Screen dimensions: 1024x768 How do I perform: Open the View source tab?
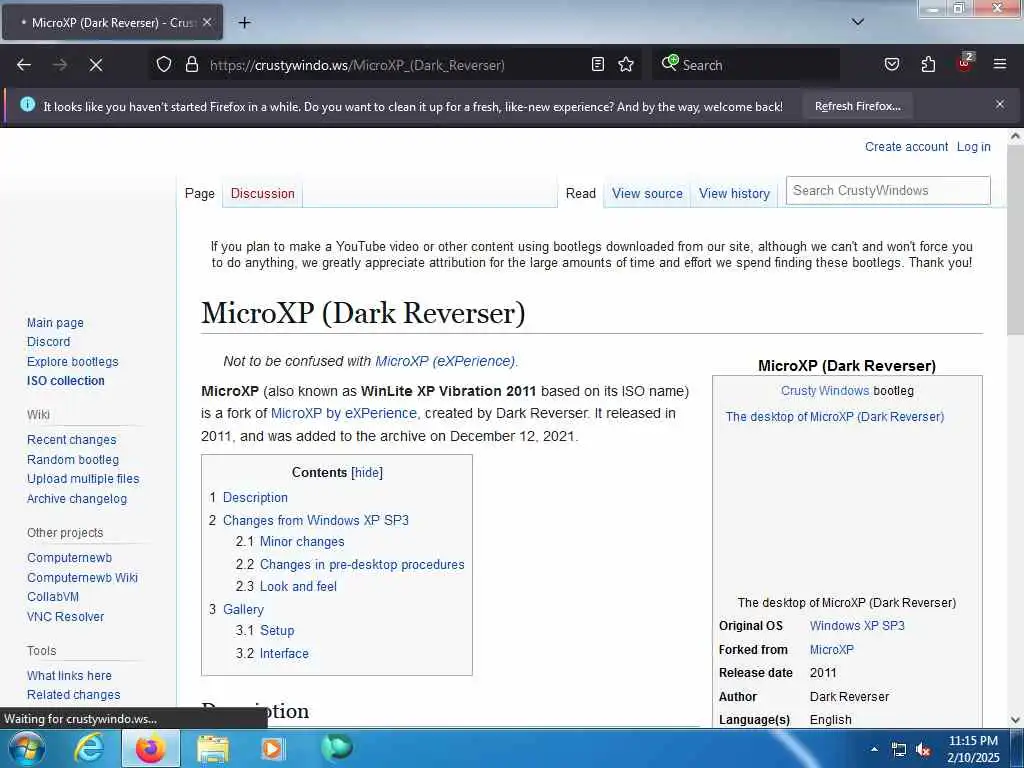coord(647,193)
